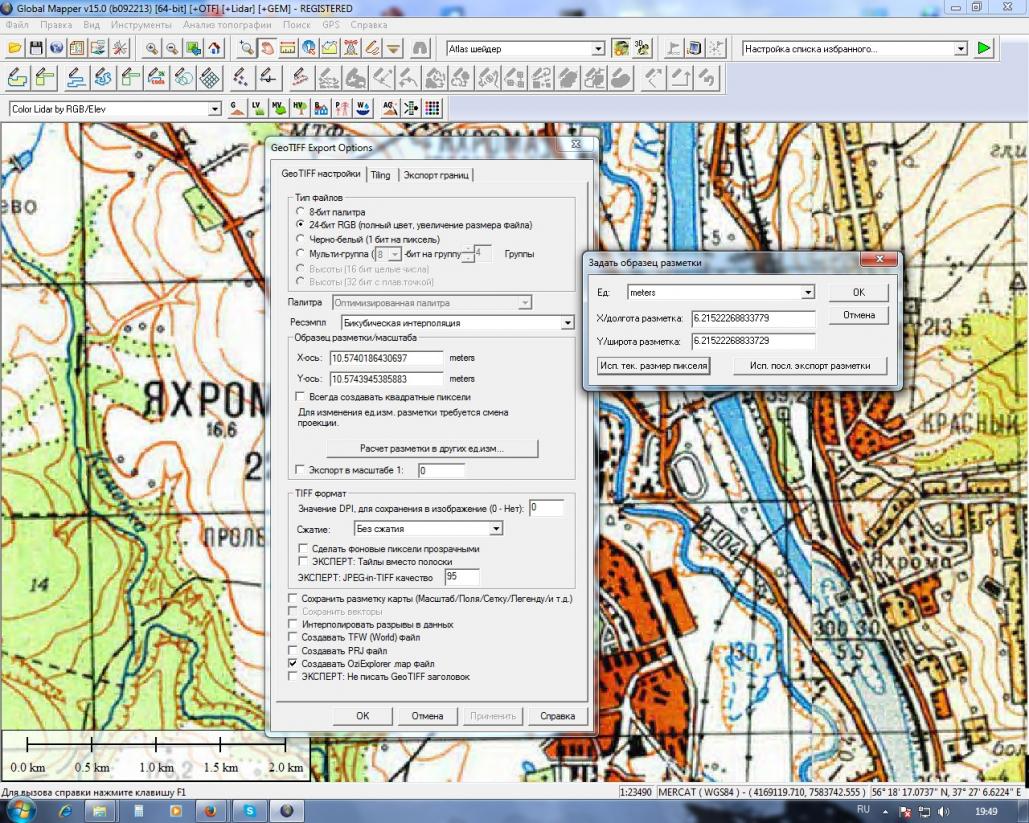
Task: Open the Atlas shader dropdown list
Action: tap(599, 48)
